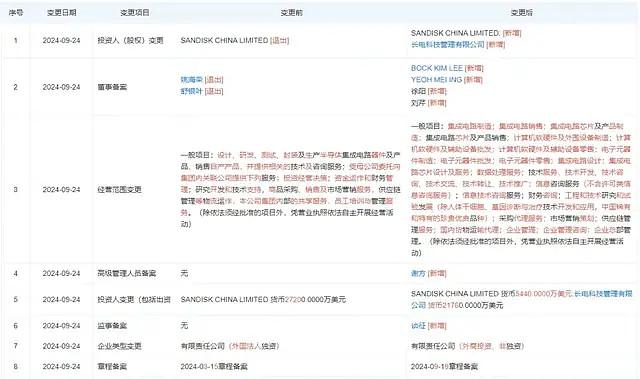The image size is (640, 379).
Task: Click 徐阳 [新增] entry in director changes
Action: pos(429,91)
